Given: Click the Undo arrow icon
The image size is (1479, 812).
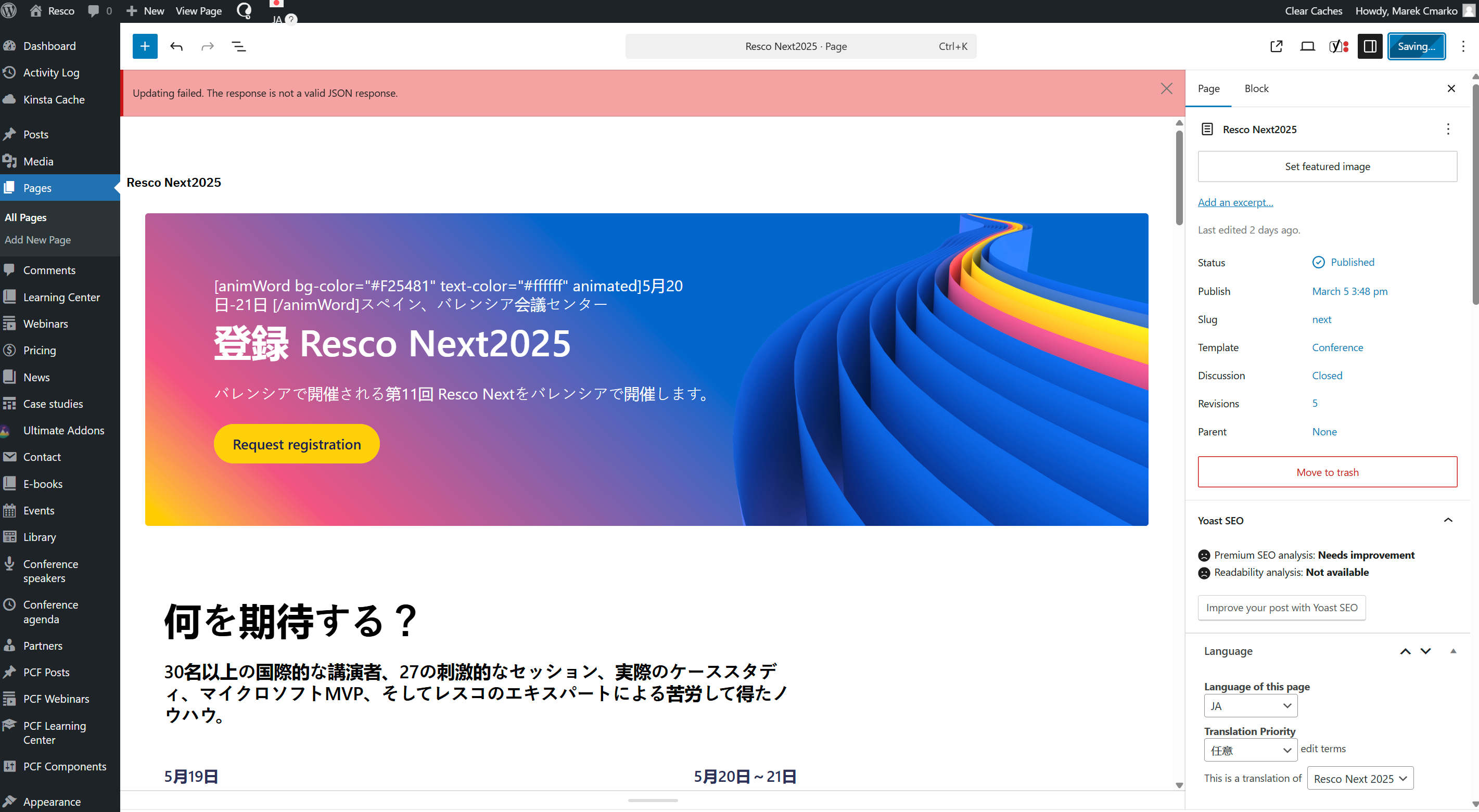Looking at the screenshot, I should 176,46.
